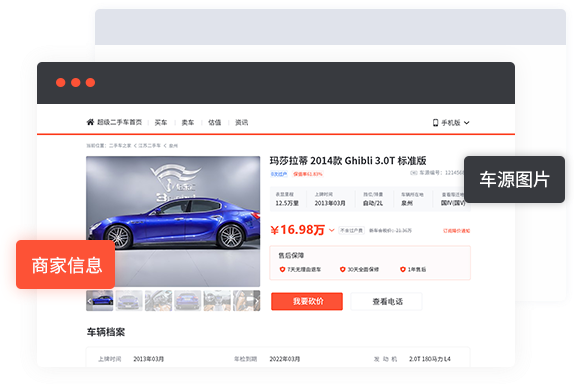Click the mobile phone icon beside 手机版
This screenshot has height=388, width=575.
click(435, 122)
